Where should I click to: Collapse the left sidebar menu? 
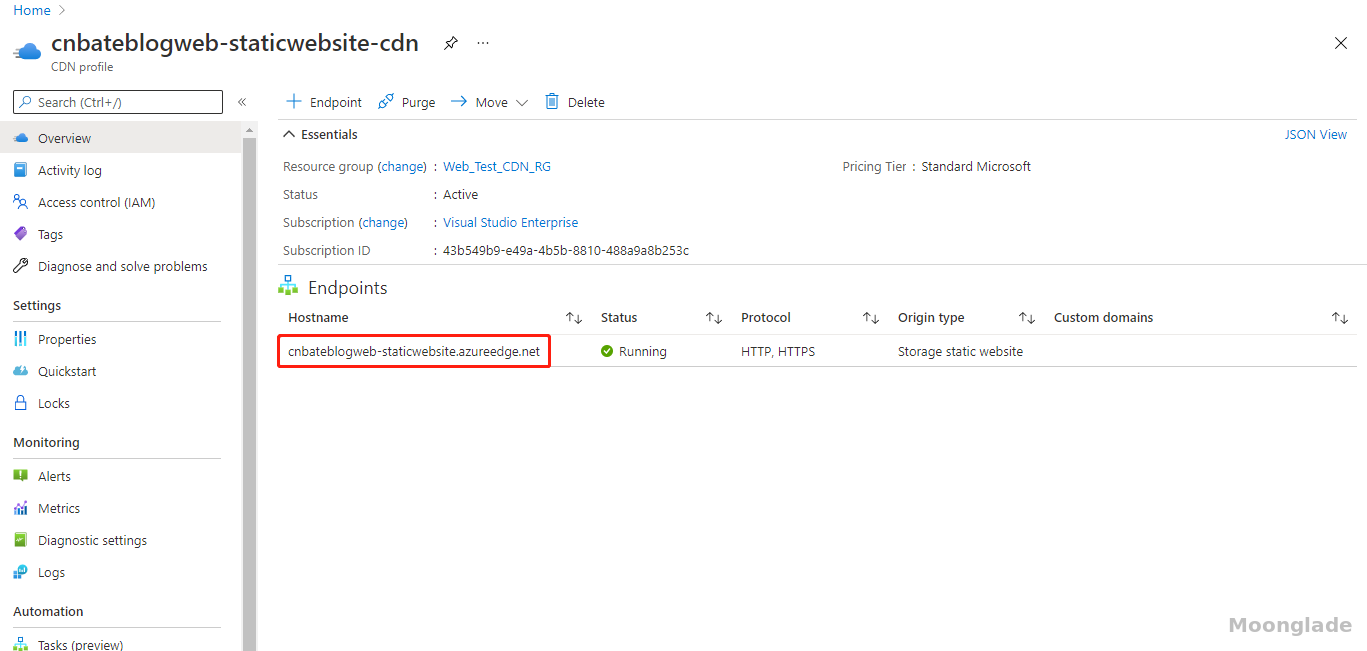pyautogui.click(x=242, y=102)
